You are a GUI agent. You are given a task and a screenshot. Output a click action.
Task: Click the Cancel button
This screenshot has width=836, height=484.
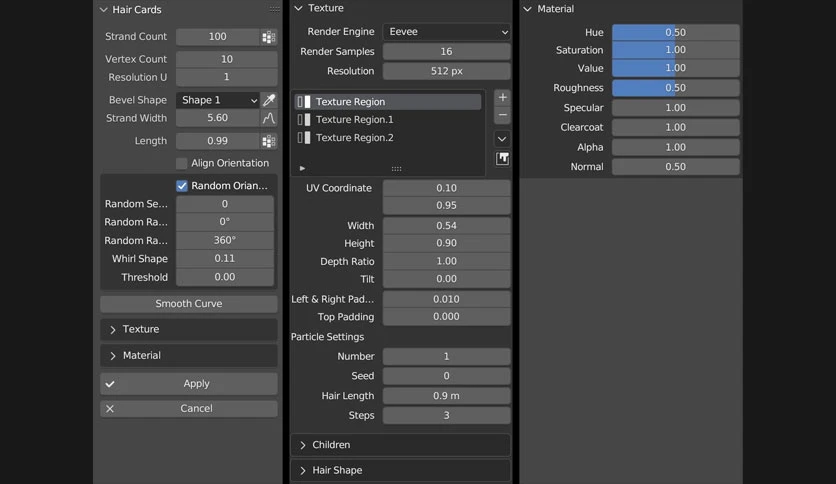coord(189,409)
